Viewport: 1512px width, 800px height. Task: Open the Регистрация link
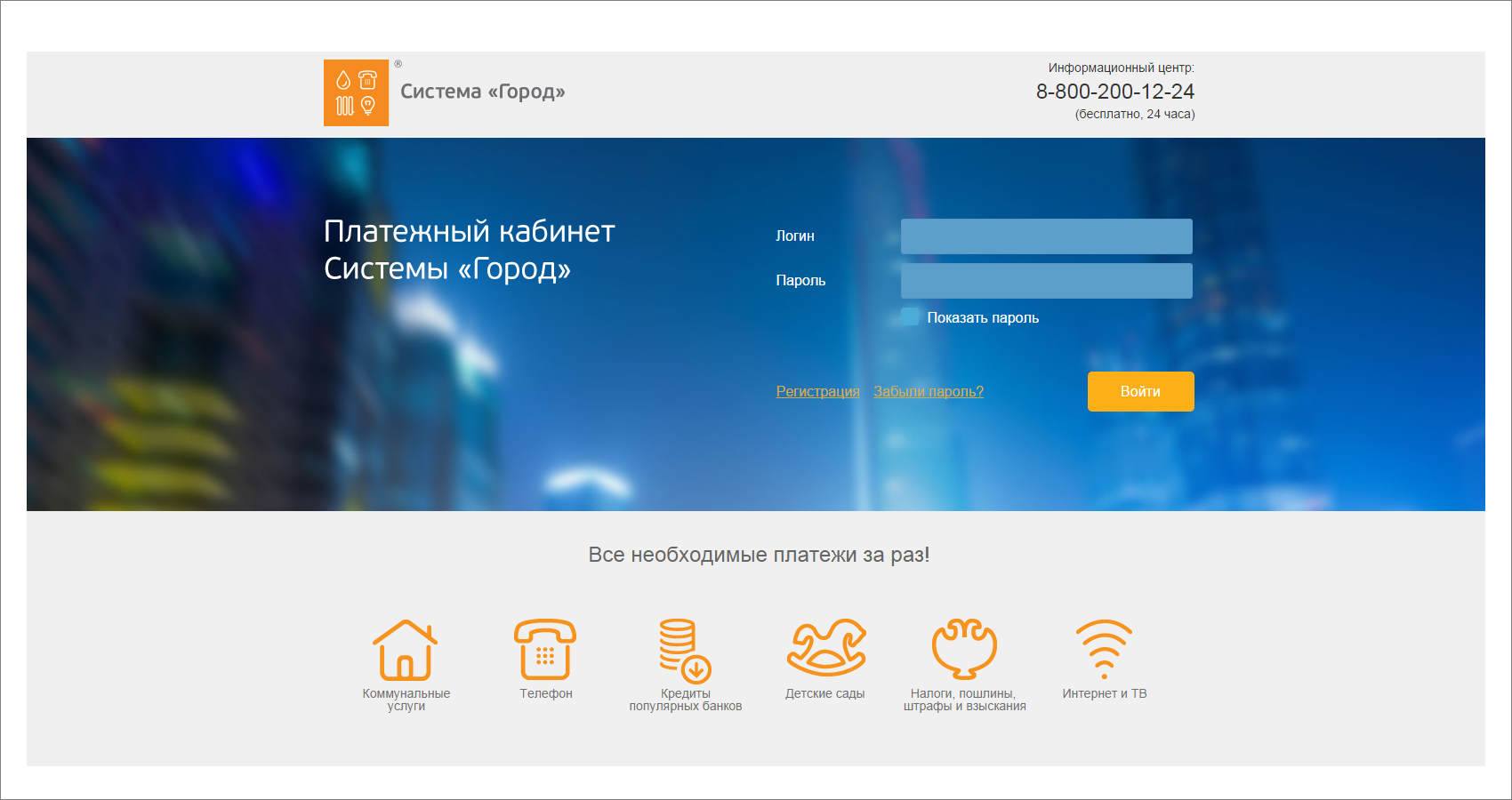click(818, 391)
